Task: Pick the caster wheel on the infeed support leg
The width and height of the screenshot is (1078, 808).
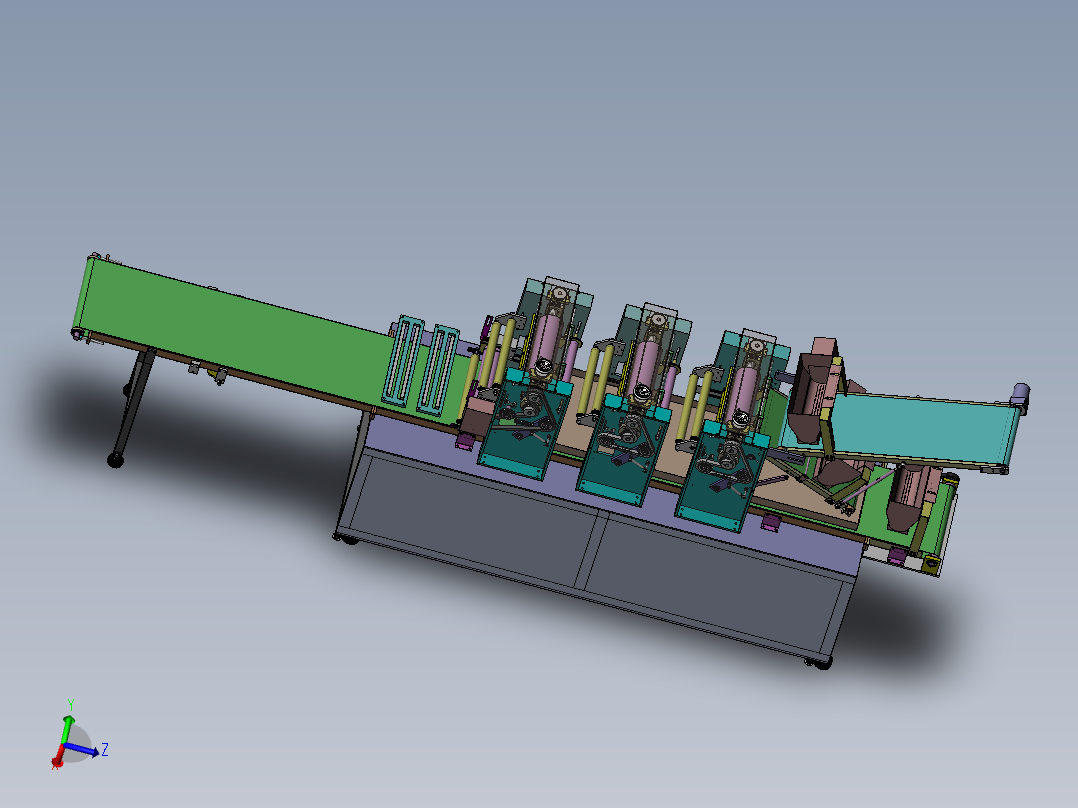Action: [x=116, y=460]
